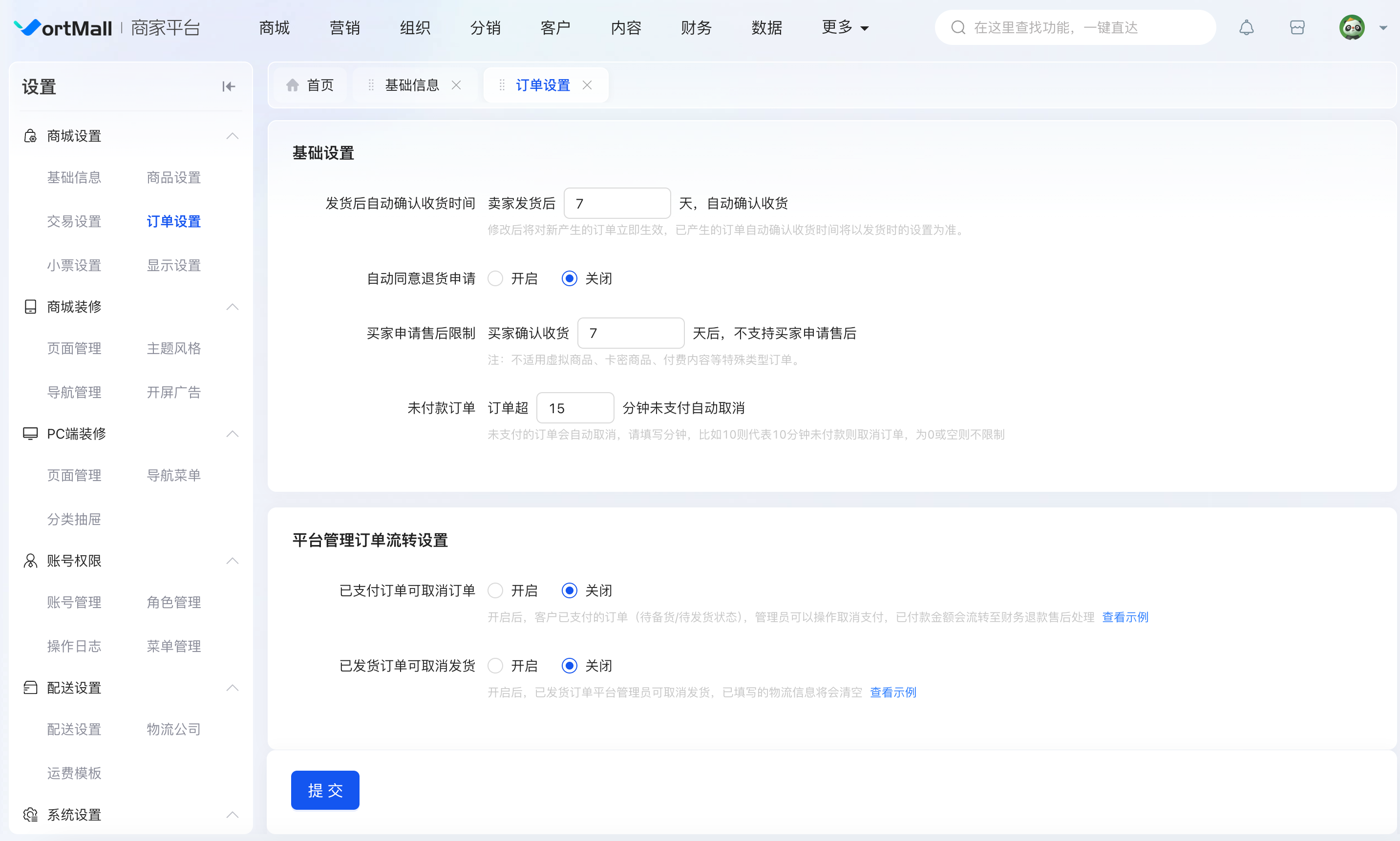Enable 开启 for 自动同意退货申请
The width and height of the screenshot is (1400, 841).
tap(495, 278)
